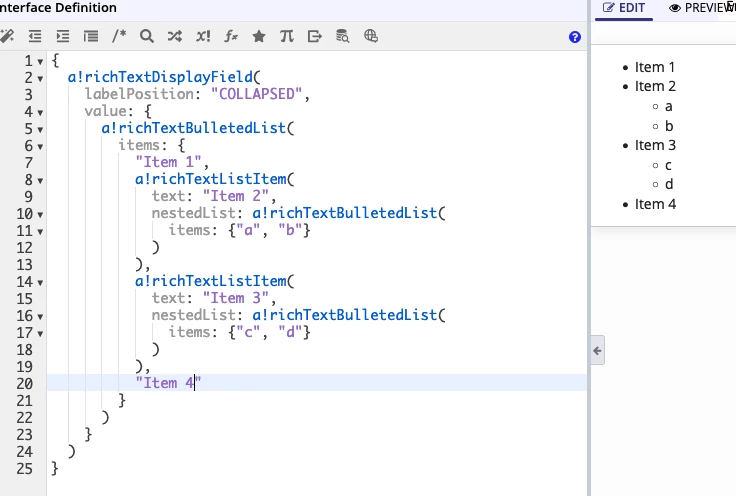This screenshot has width=736, height=496.
Task: Click the block indent lines icon
Action: click(x=91, y=36)
